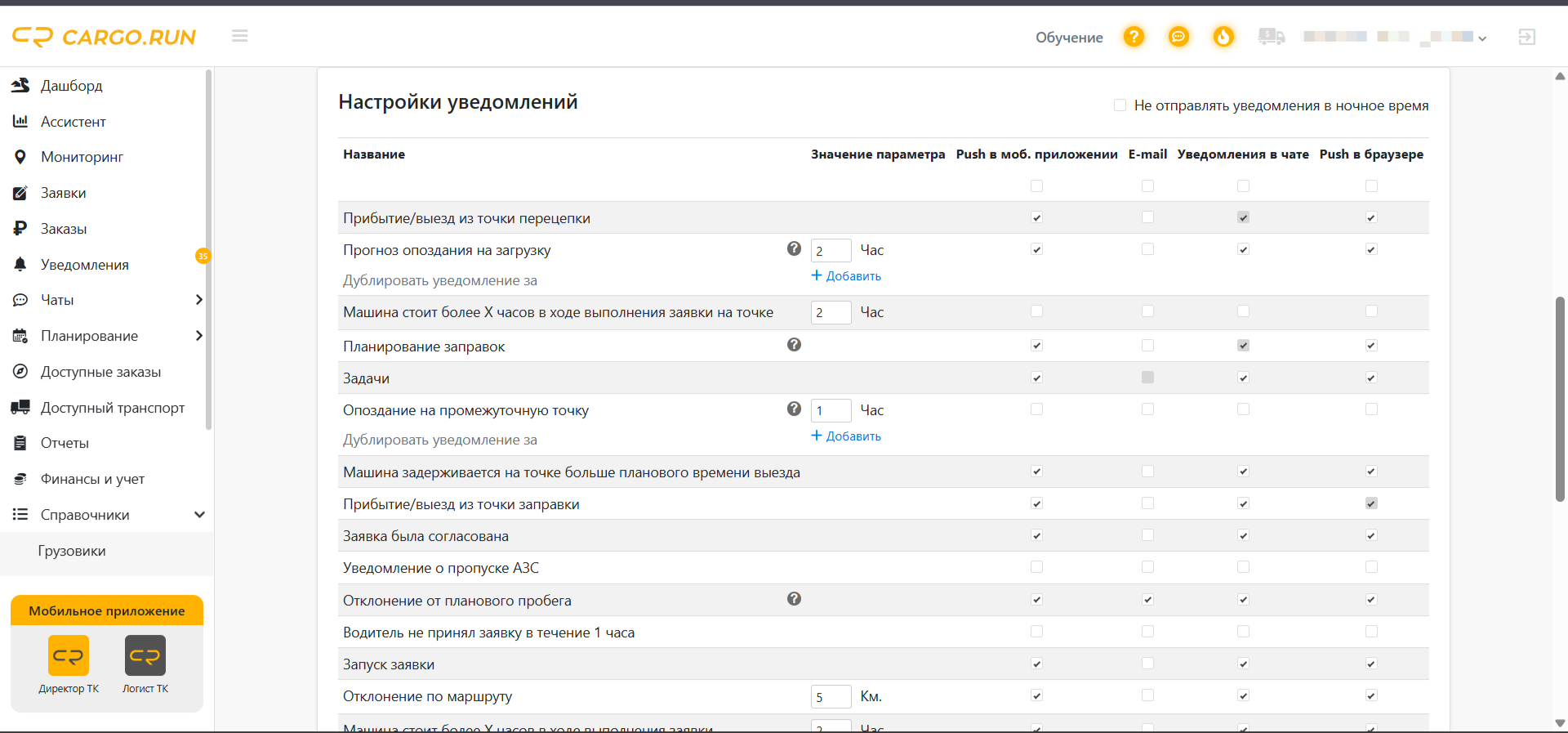Expand the Чаты submenu arrow
Screen dimensions: 1568x733
(x=198, y=300)
